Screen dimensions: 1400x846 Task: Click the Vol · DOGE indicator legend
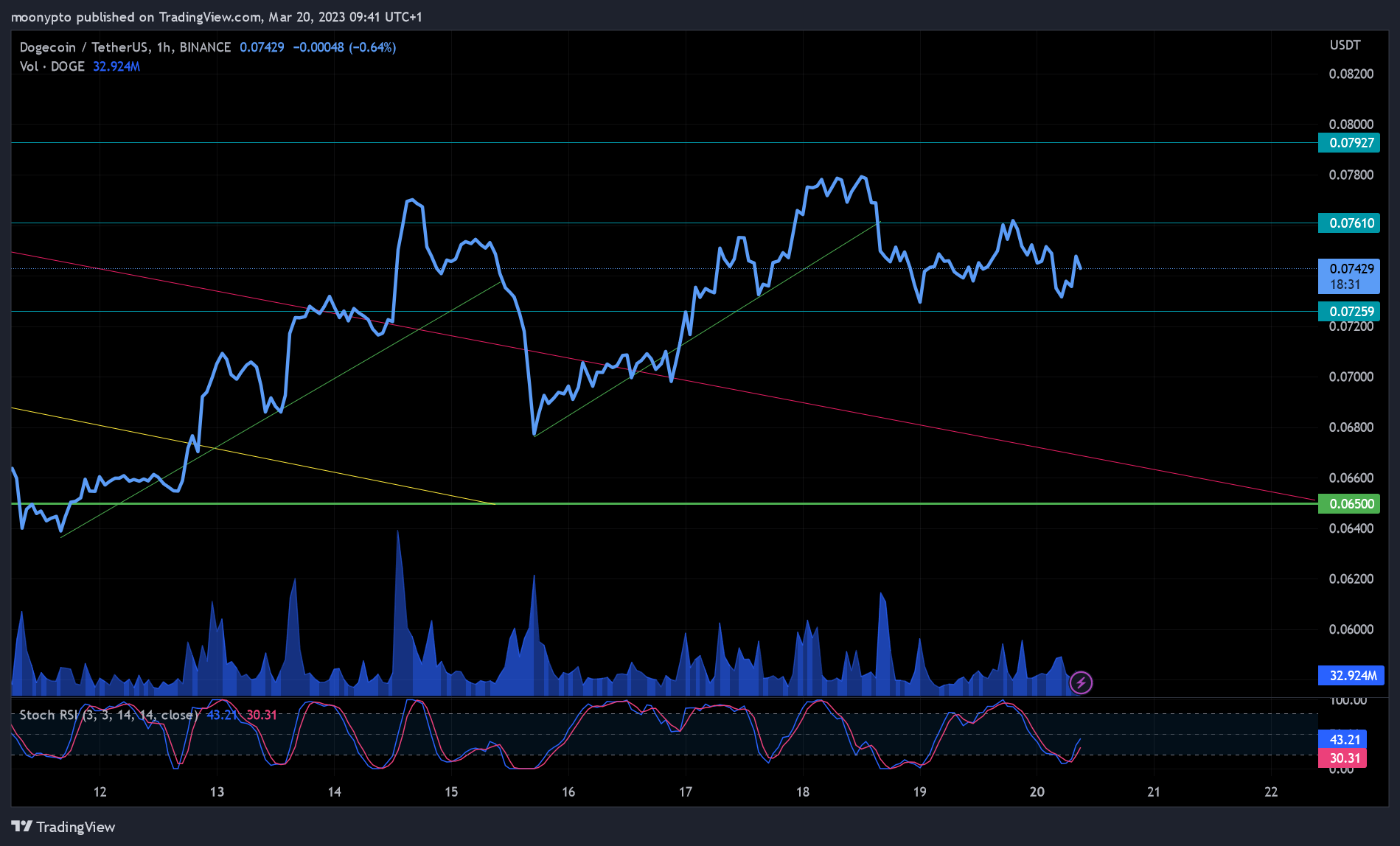coord(52,66)
